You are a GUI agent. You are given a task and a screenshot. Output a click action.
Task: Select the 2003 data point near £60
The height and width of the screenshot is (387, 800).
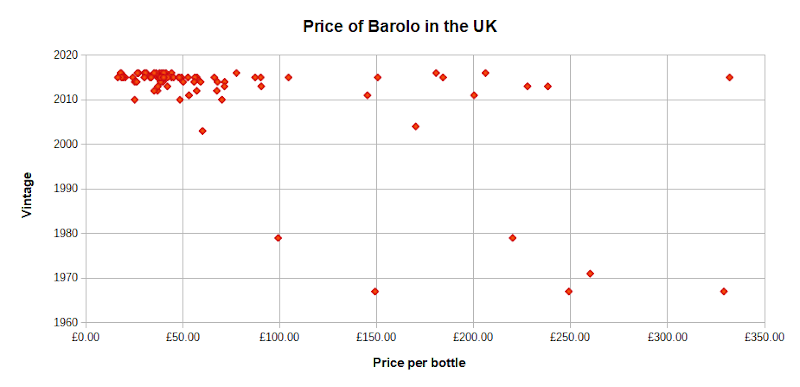point(203,131)
